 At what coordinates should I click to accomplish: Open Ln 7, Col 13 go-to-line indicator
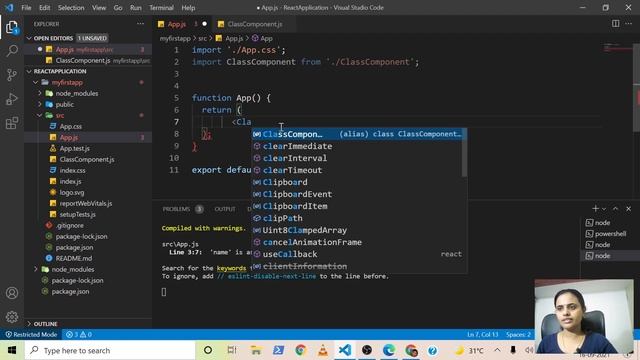[482, 335]
